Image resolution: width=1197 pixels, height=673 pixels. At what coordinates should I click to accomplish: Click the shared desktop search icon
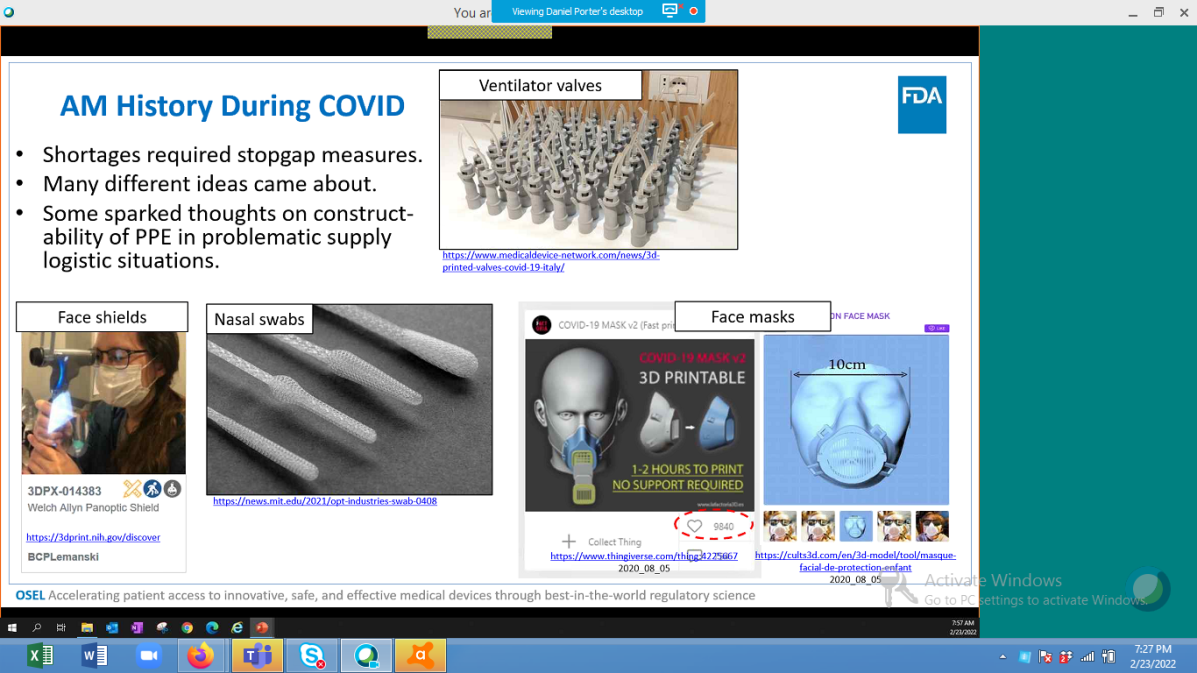[x=37, y=628]
